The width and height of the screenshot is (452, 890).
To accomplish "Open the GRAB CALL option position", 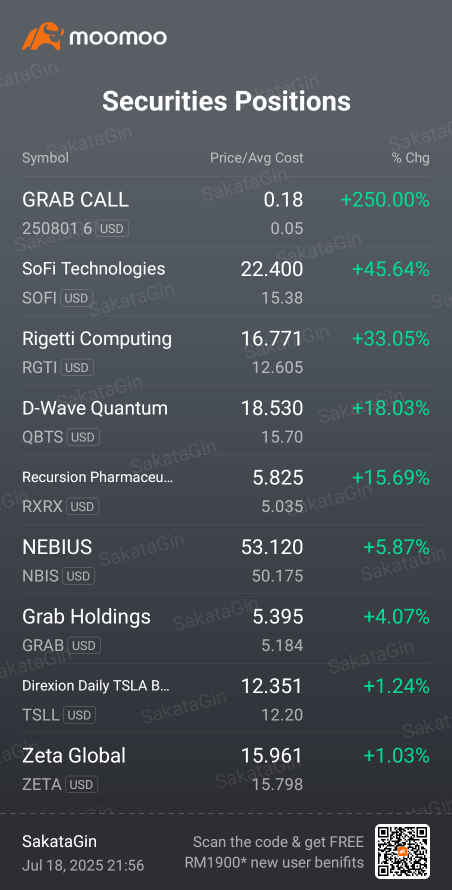I will [x=226, y=212].
